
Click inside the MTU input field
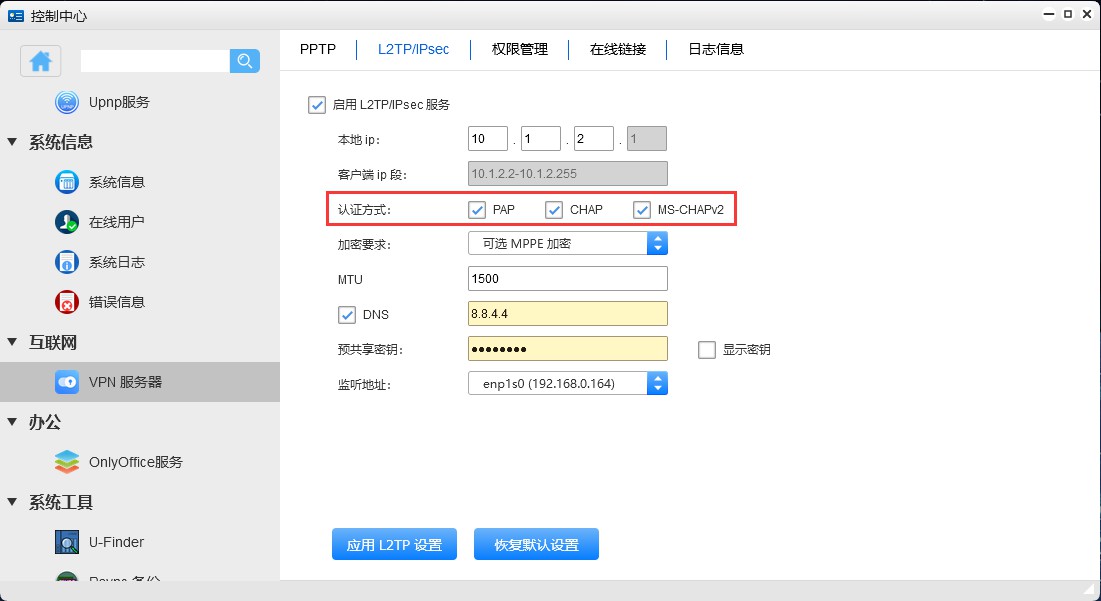pyautogui.click(x=567, y=278)
